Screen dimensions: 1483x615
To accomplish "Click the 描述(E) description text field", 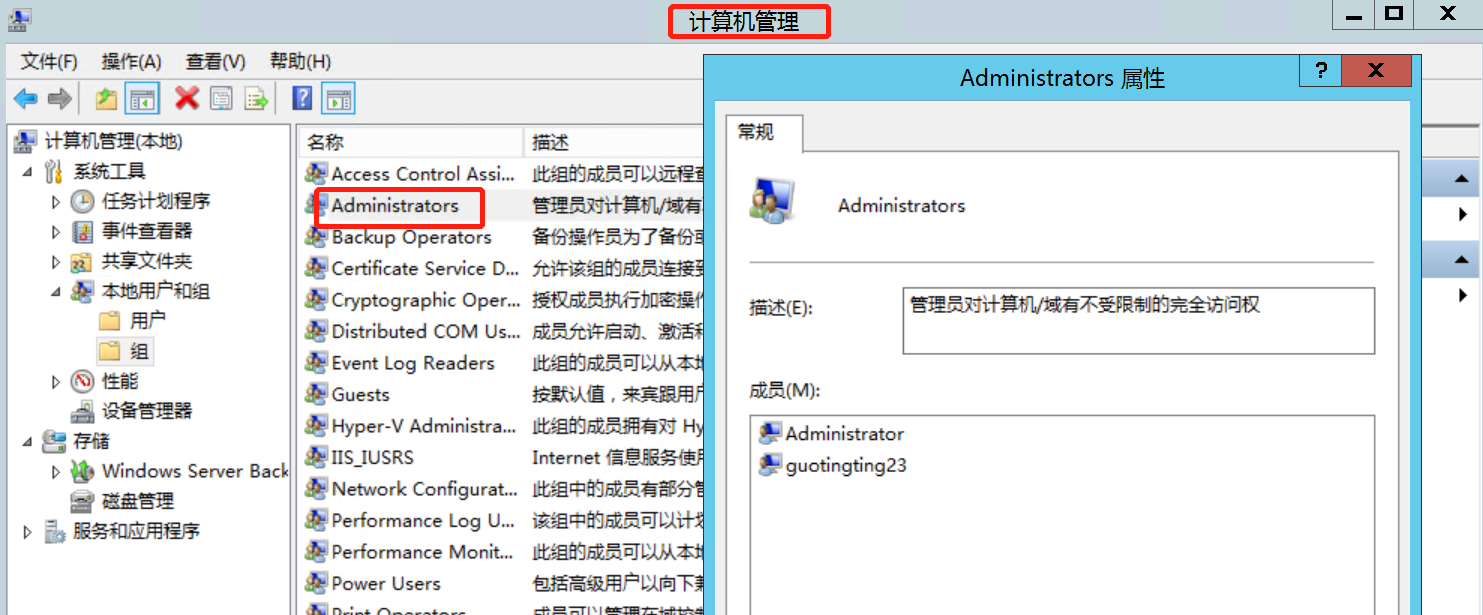I will (x=1138, y=321).
